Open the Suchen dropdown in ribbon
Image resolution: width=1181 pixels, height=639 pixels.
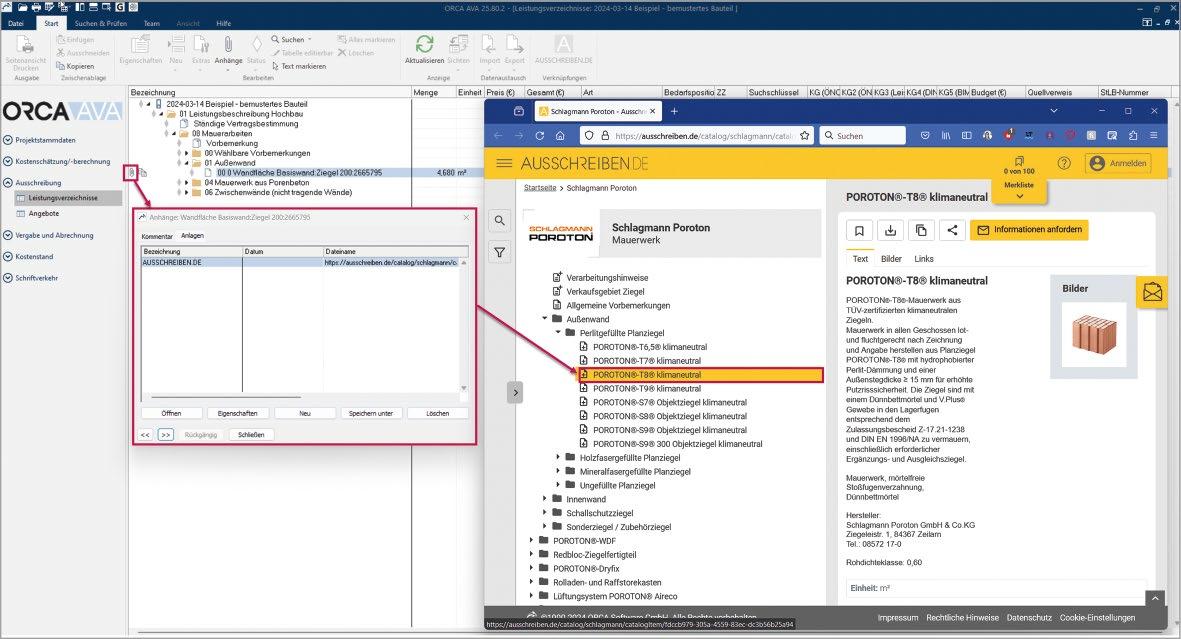(291, 39)
